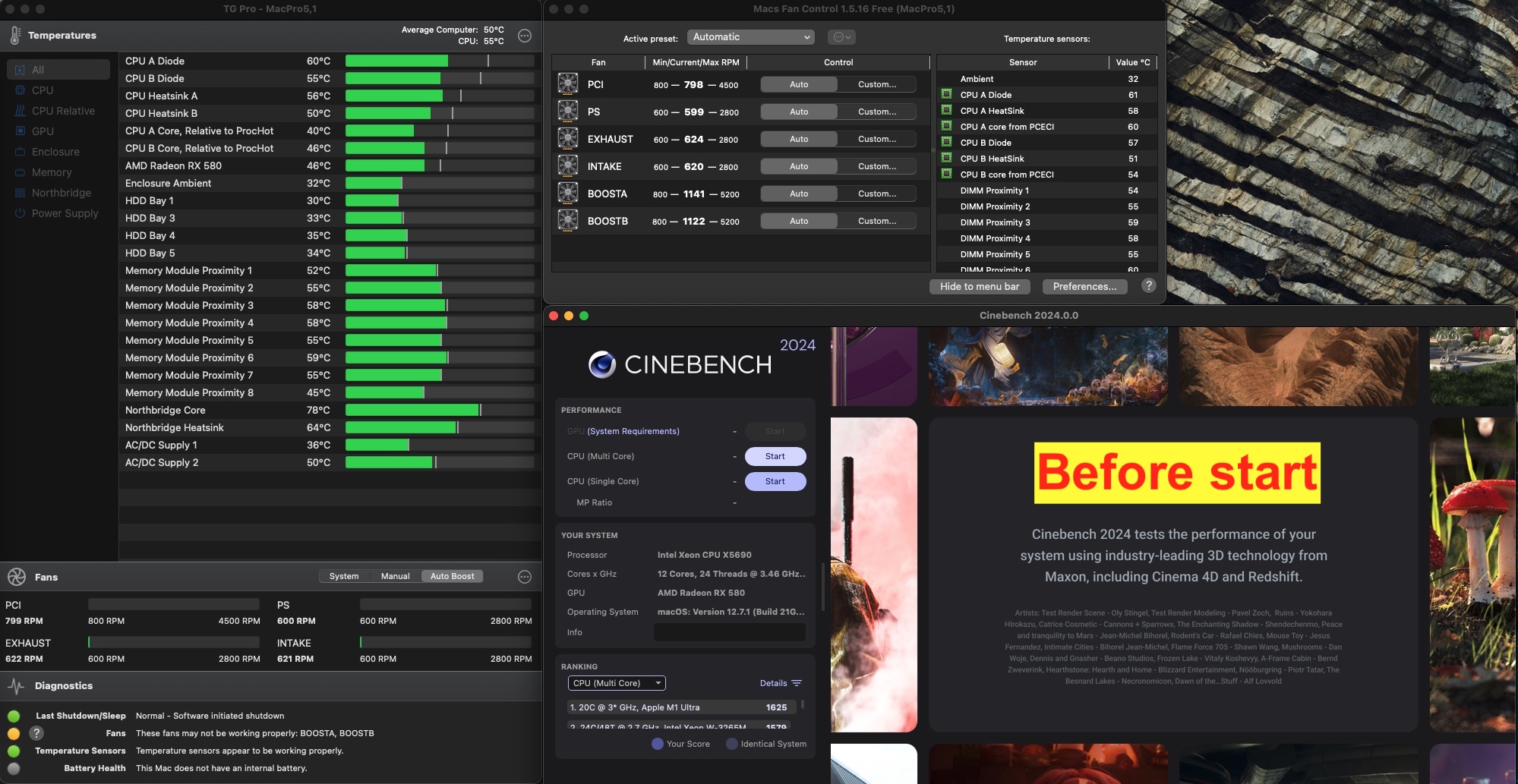1518x784 pixels.
Task: Click the chip icon next to CPU A Diode sensor
Action: 947,94
